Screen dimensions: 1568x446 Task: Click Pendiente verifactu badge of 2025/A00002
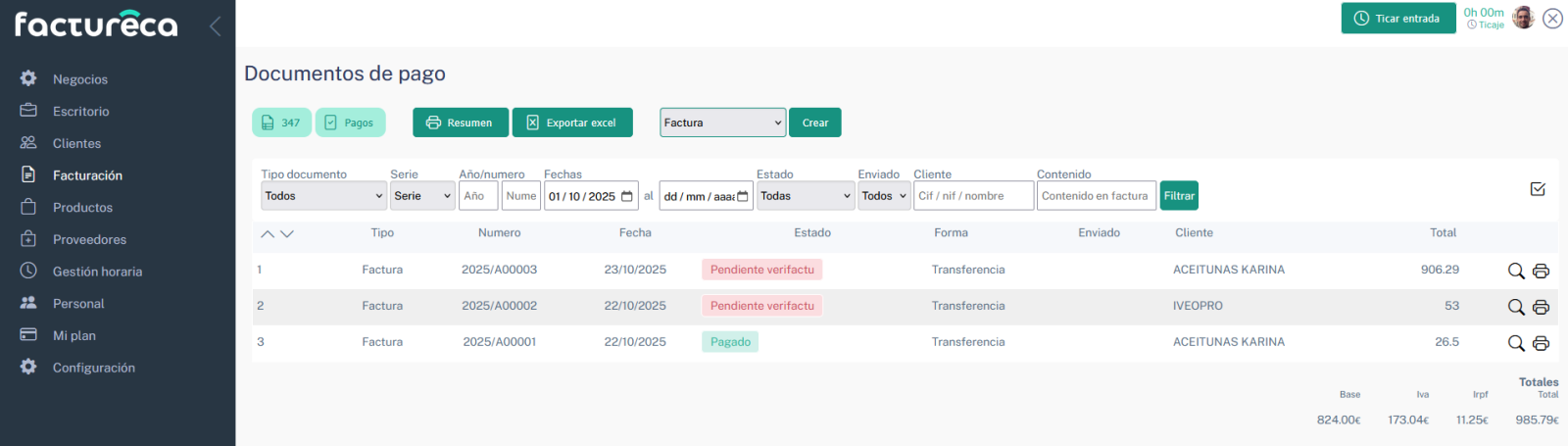click(x=762, y=306)
